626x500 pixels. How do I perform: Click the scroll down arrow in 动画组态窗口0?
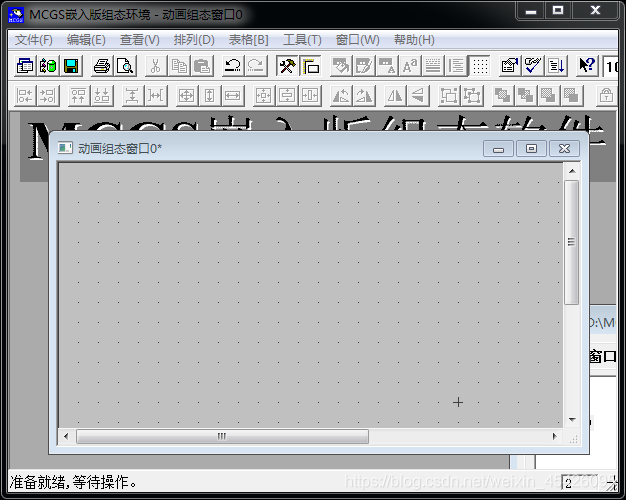(572, 420)
